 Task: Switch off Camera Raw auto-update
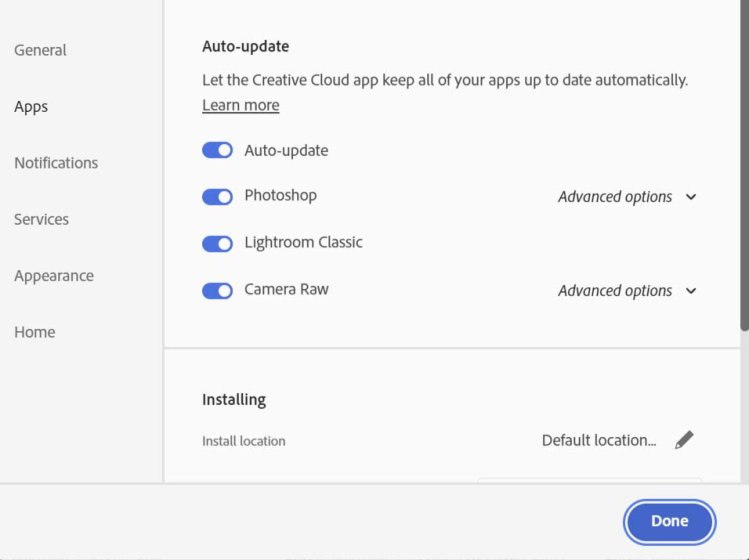[x=217, y=291]
